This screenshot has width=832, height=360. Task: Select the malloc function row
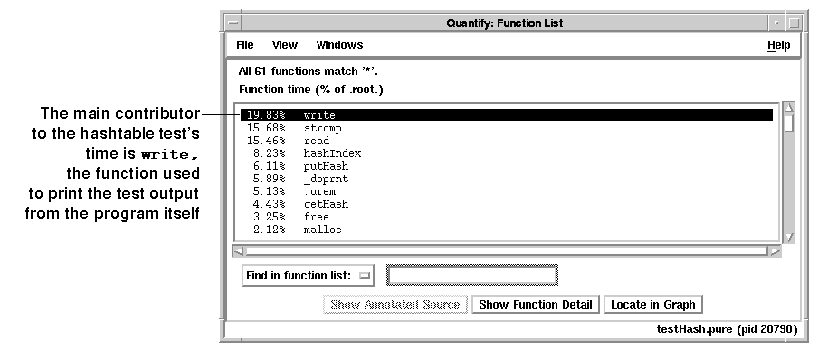(507, 230)
